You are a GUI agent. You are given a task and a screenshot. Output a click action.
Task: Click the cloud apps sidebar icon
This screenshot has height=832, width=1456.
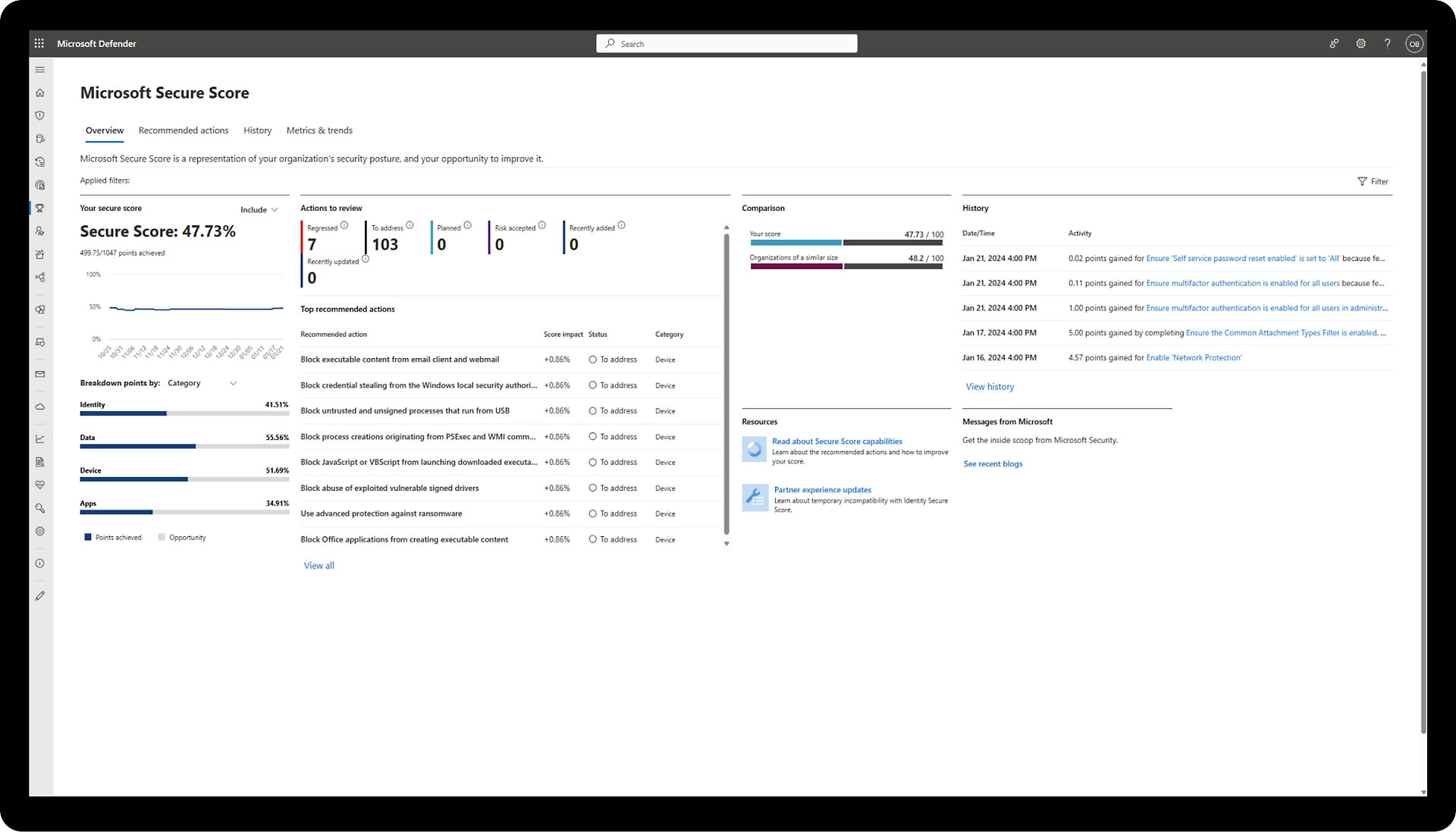(x=40, y=407)
